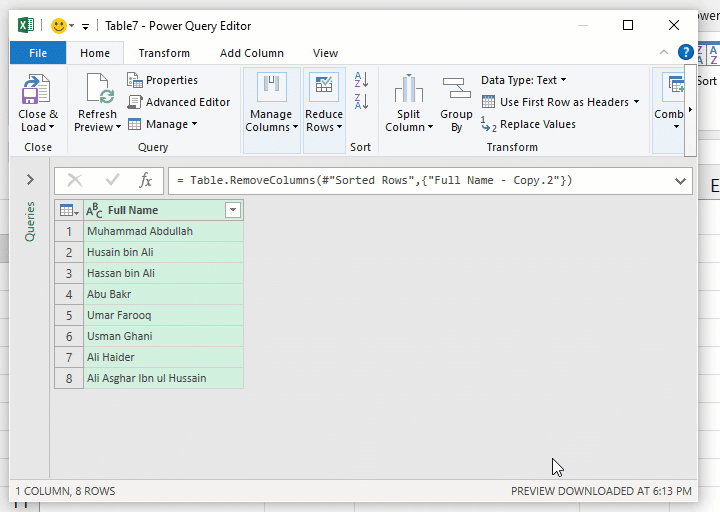
Task: Click row number 1
Action: click(69, 231)
